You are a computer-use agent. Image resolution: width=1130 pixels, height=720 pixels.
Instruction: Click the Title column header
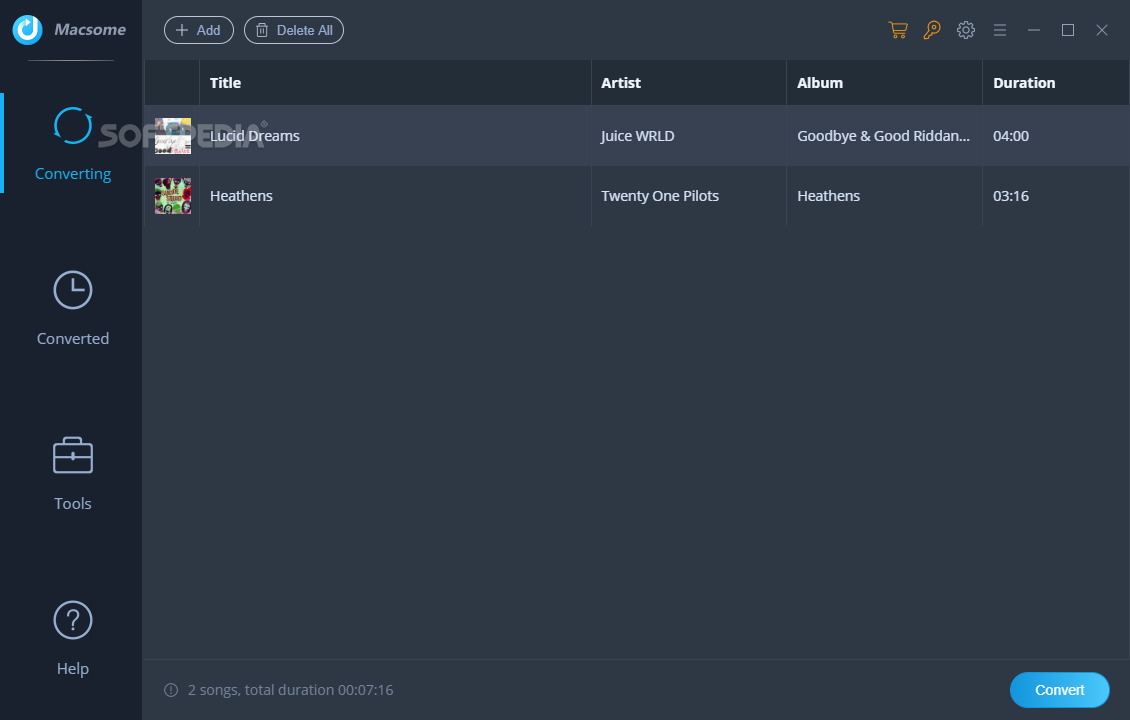[395, 83]
